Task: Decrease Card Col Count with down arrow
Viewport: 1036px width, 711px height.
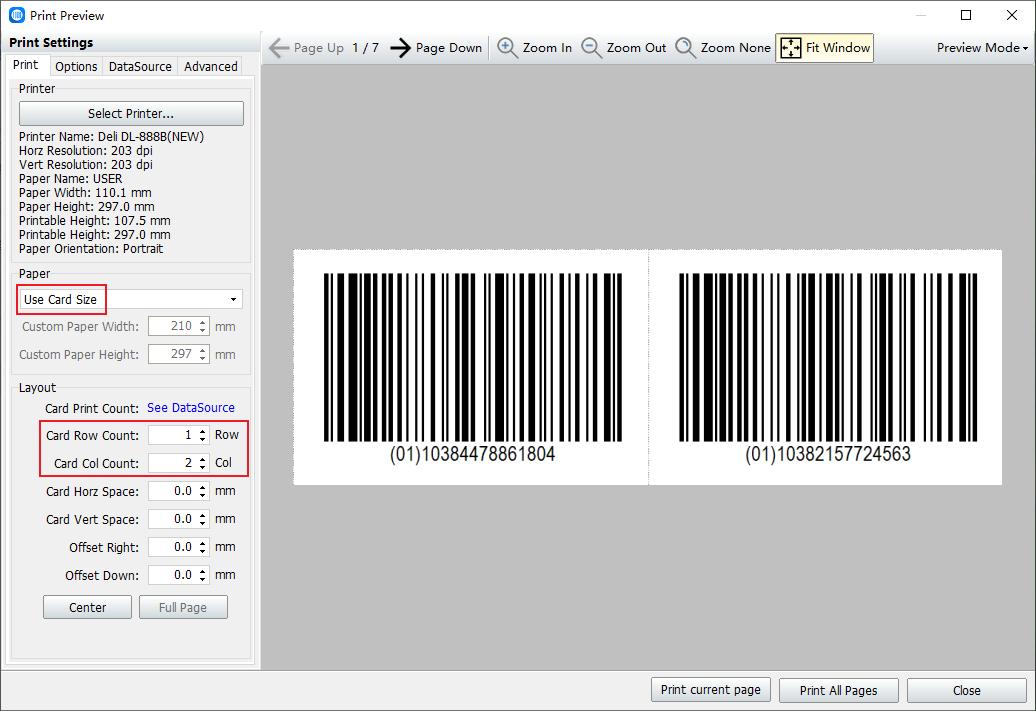Action: coord(203,467)
